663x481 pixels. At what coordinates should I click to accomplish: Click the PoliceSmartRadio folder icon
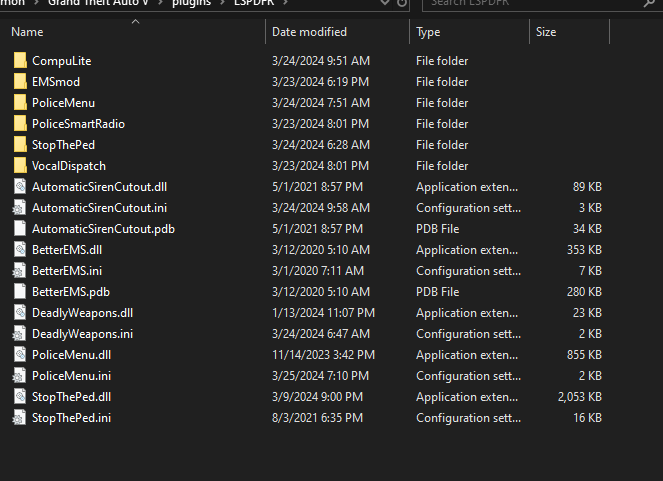[x=20, y=124]
